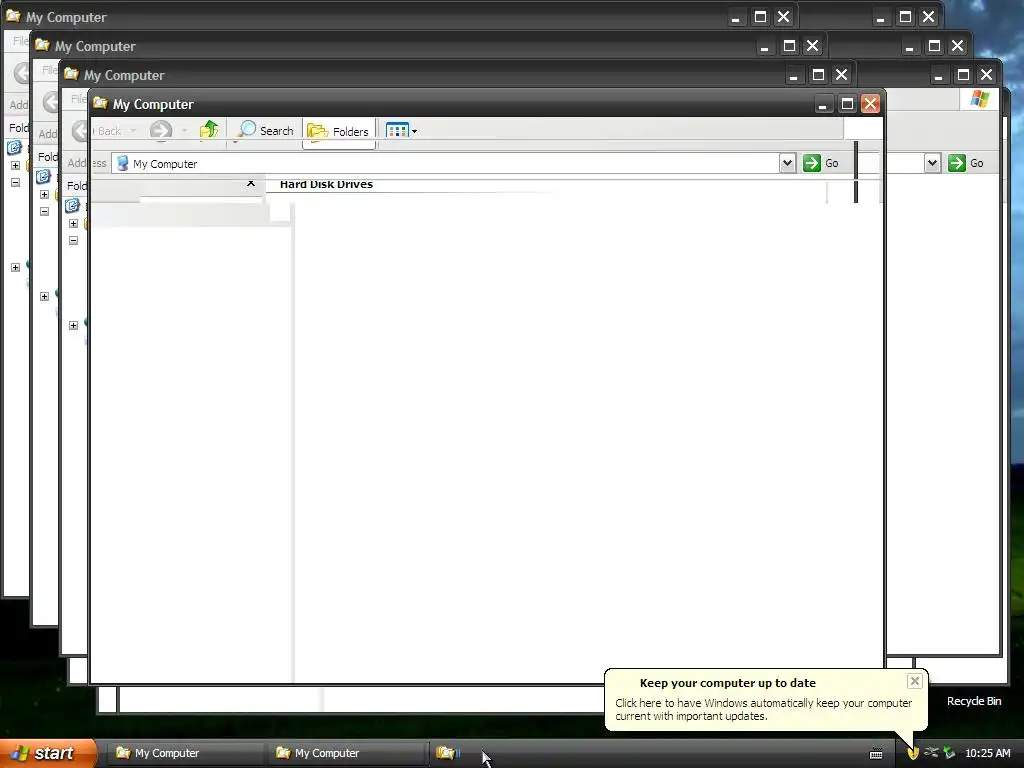This screenshot has width=1024, height=768.
Task: Open the Back button history dropdown arrow
Action: pos(133,131)
